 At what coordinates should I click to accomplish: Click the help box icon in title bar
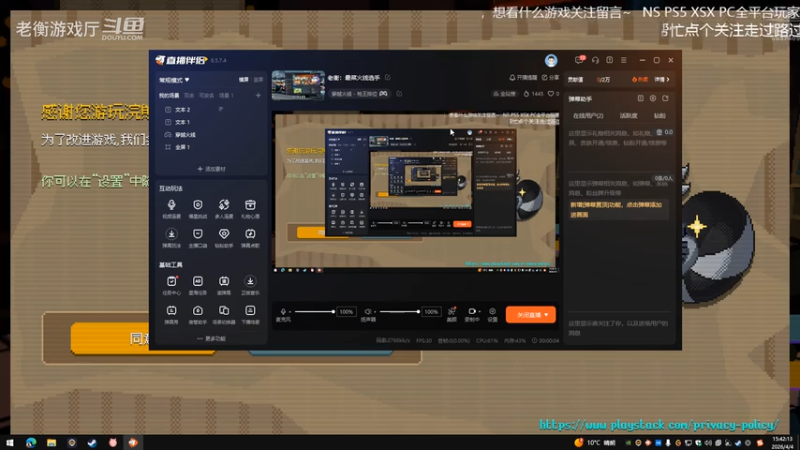click(609, 60)
